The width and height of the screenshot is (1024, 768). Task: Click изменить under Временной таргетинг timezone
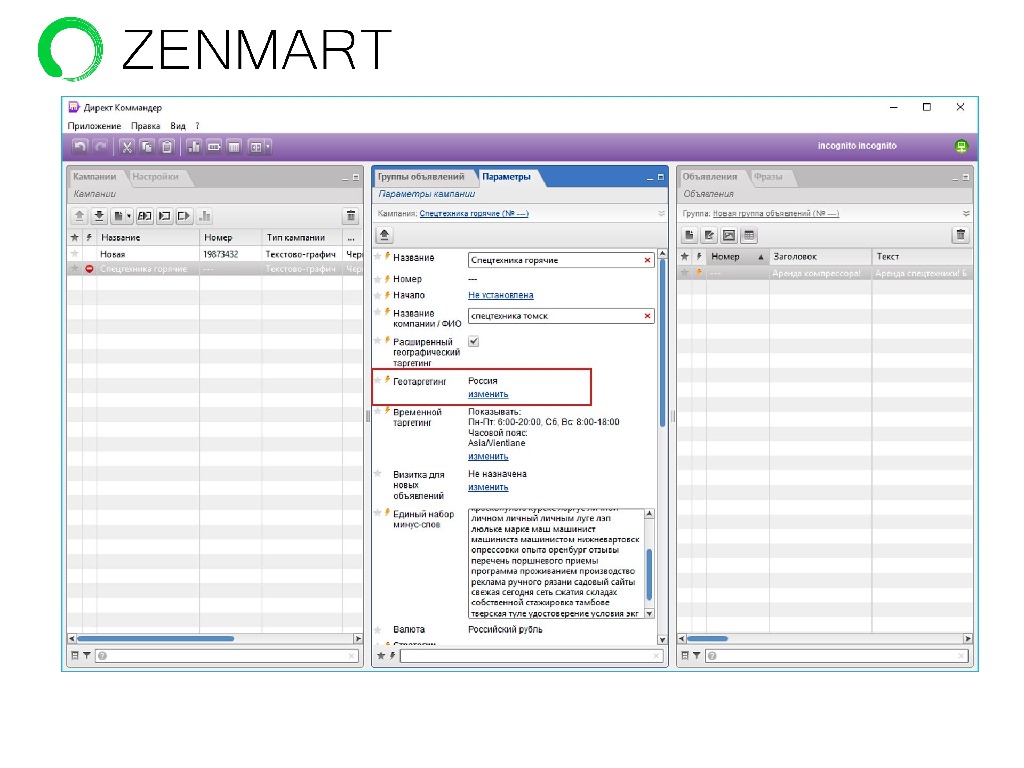[488, 456]
